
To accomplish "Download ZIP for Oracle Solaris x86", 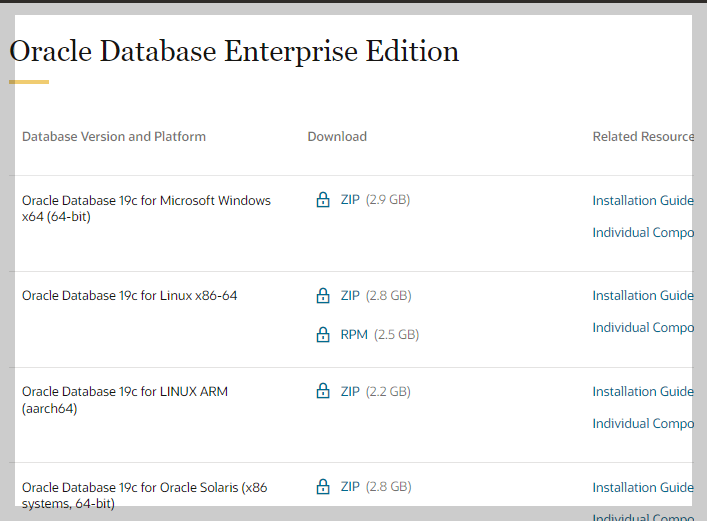I will pyautogui.click(x=350, y=487).
